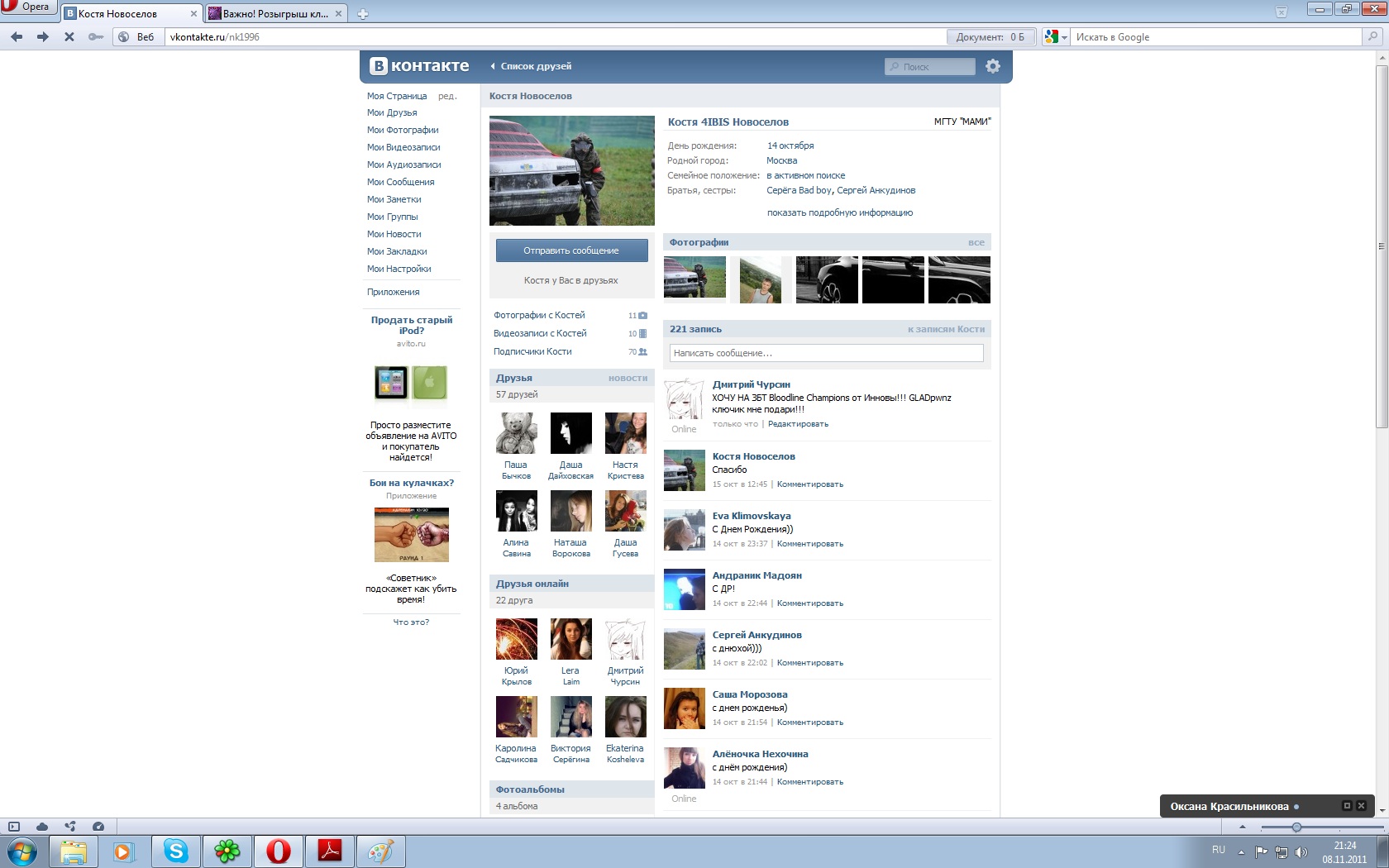Open the closed tabs trash icon
The height and width of the screenshot is (868, 1389).
(1281, 12)
